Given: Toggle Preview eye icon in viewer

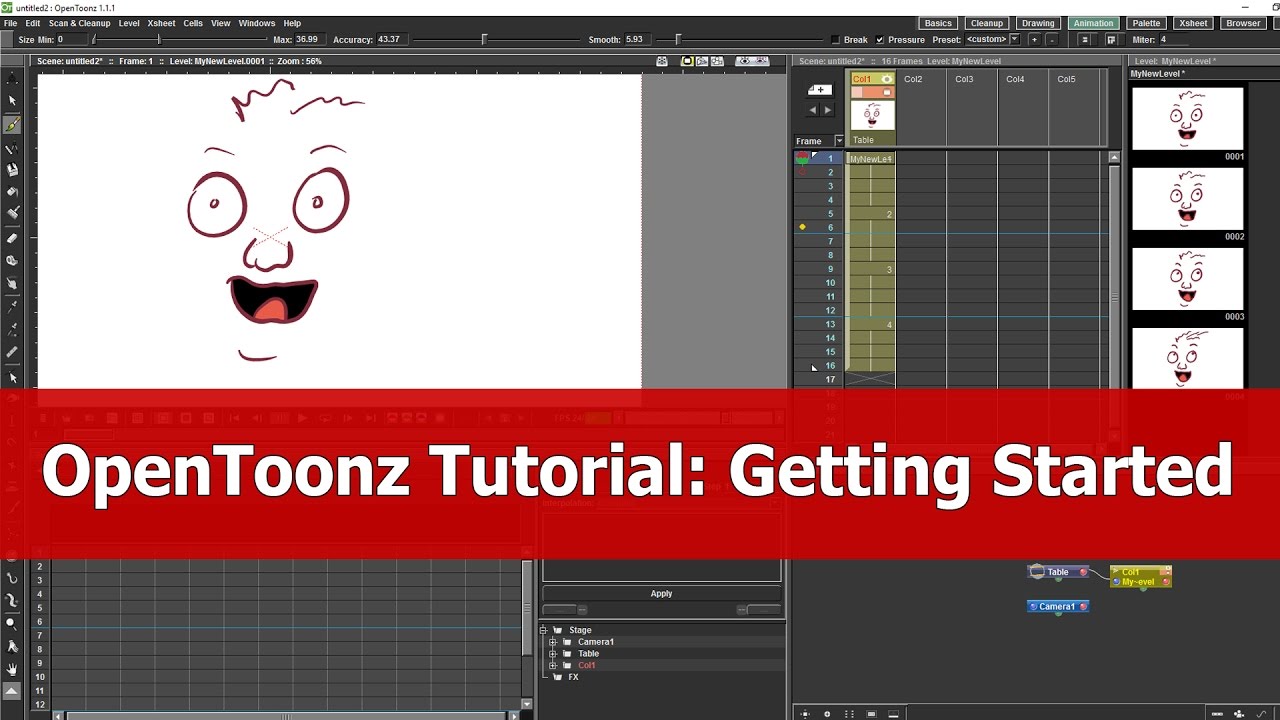Looking at the screenshot, I should pyautogui.click(x=744, y=61).
